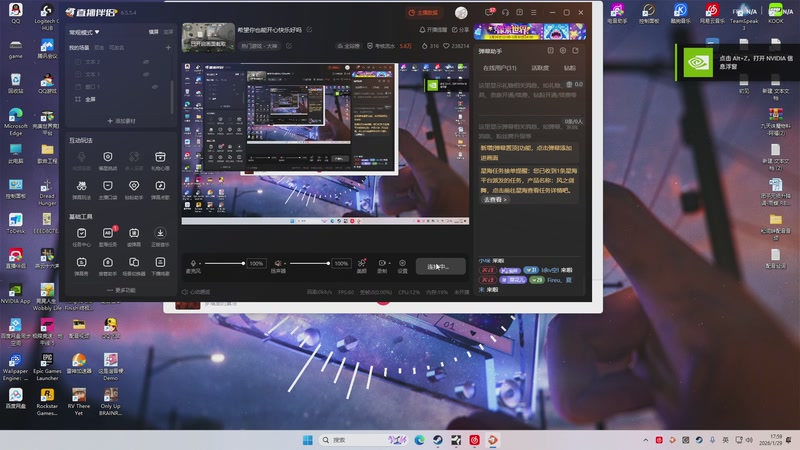Open the 主播口袋 feature
800x450 pixels.
(108, 189)
